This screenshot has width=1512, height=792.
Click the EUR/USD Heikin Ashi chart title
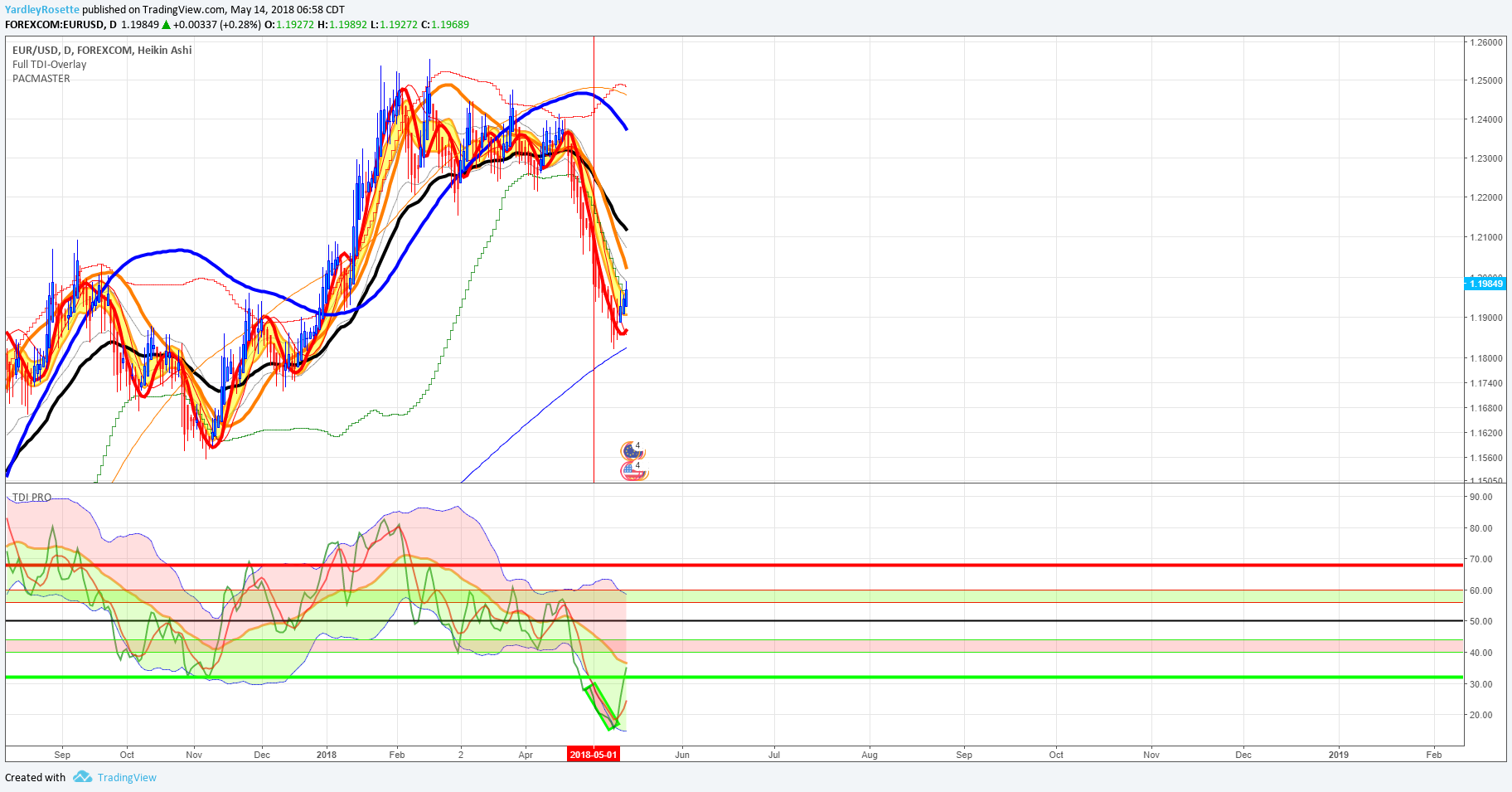(102, 51)
